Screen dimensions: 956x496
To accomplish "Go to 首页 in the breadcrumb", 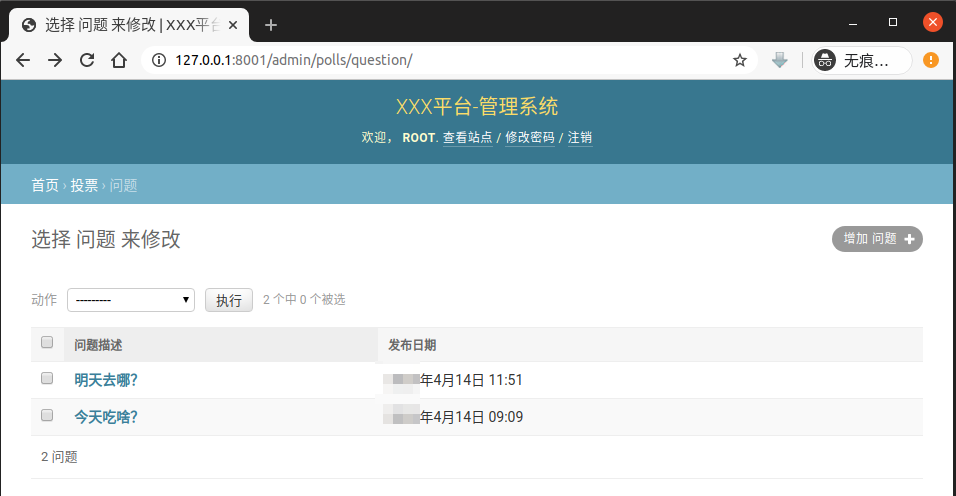I will tap(45, 185).
